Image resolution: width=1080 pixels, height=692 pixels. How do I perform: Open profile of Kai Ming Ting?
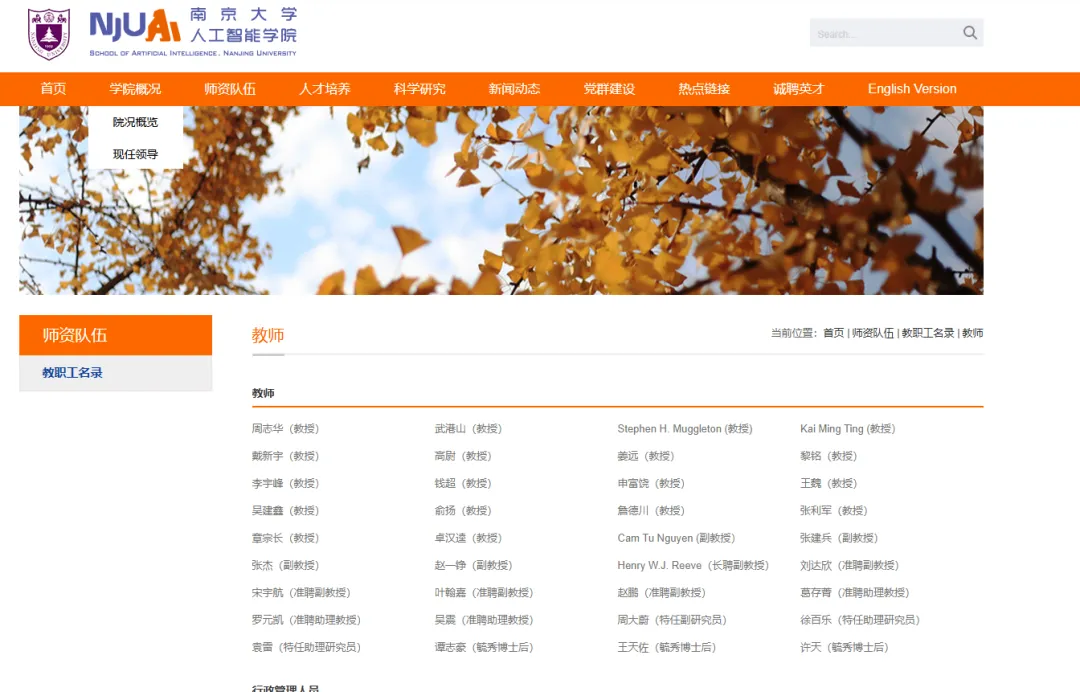(848, 428)
